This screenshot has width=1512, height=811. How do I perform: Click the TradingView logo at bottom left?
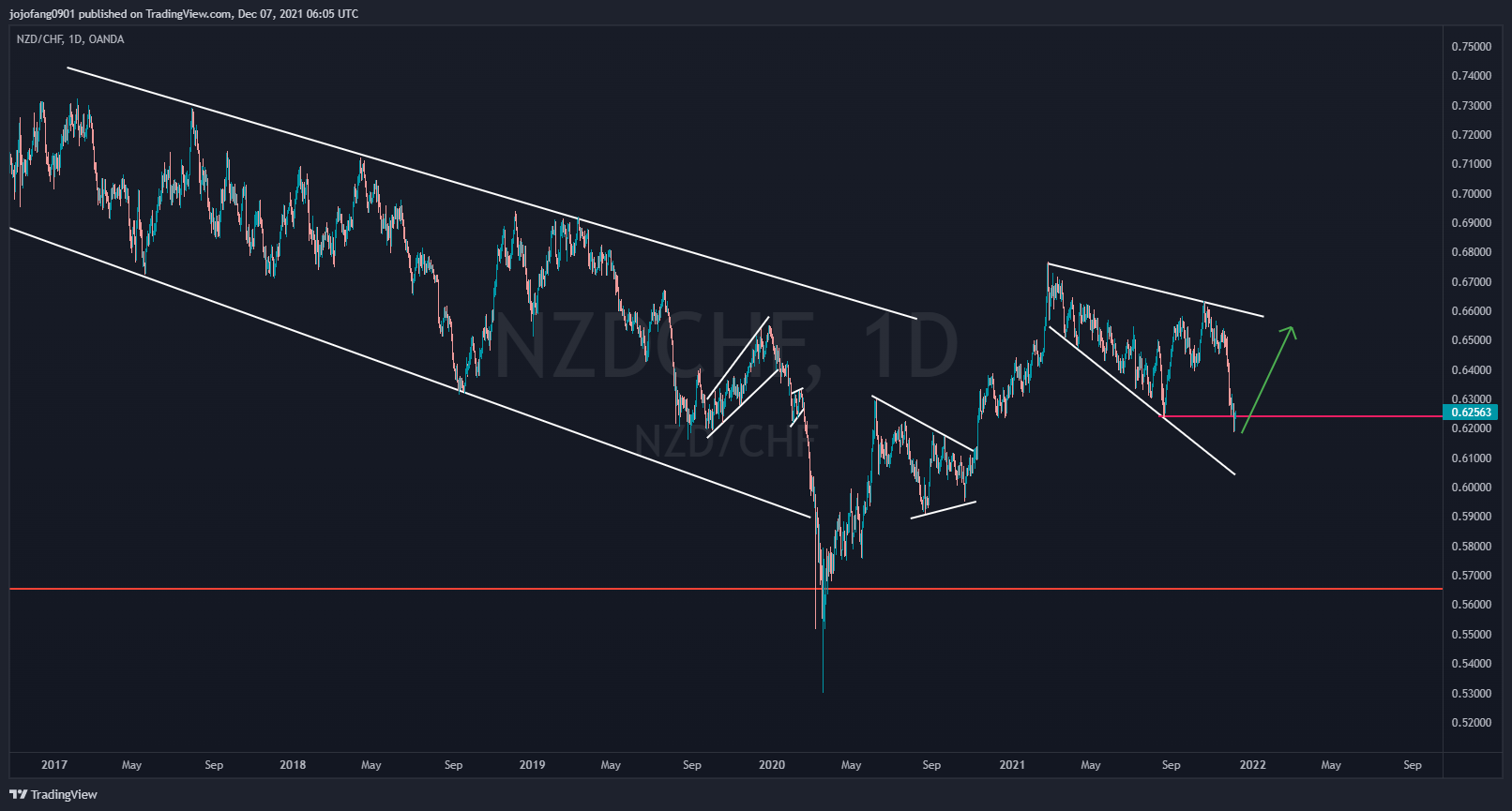coord(53,794)
